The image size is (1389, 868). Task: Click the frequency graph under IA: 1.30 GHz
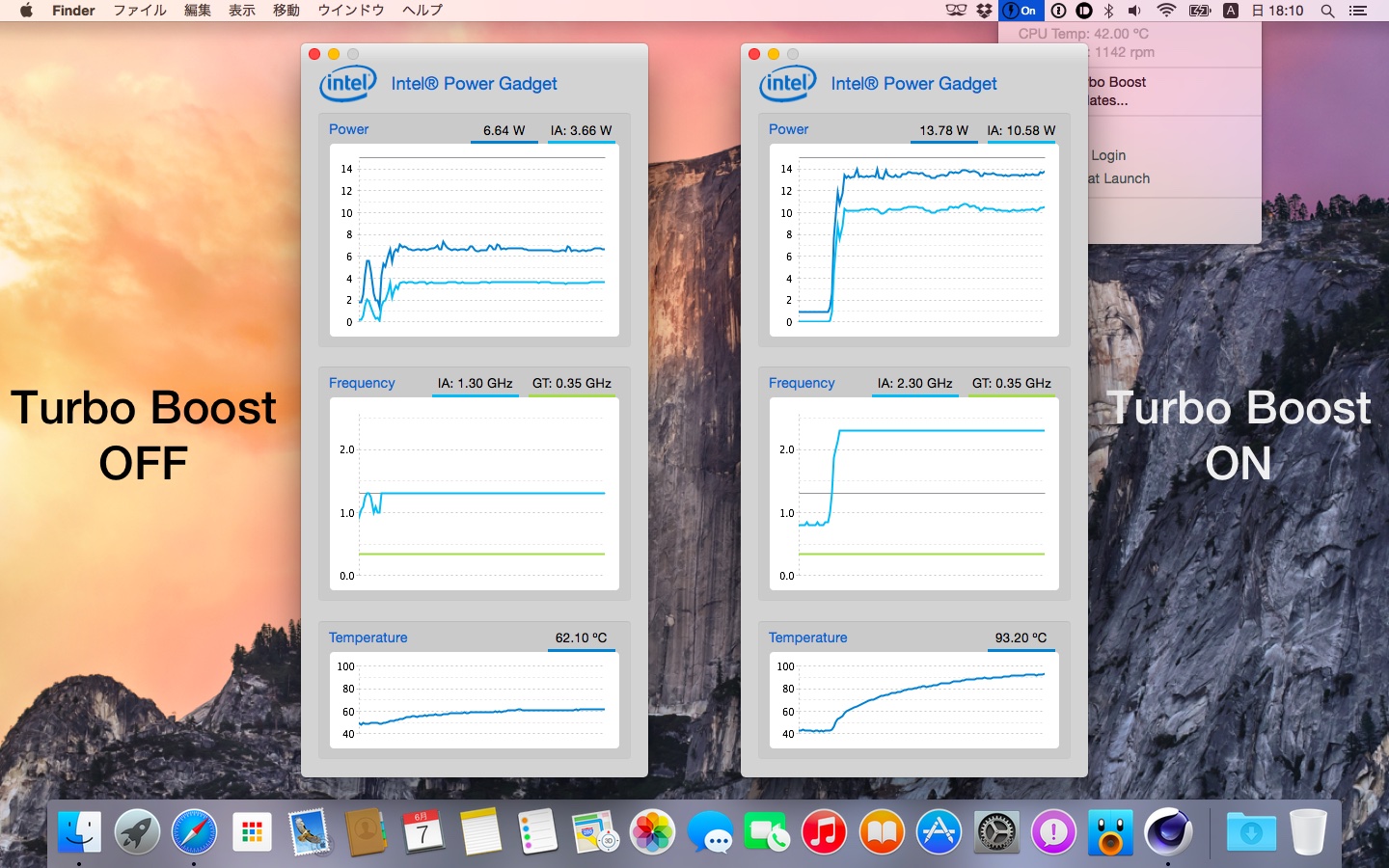475,494
